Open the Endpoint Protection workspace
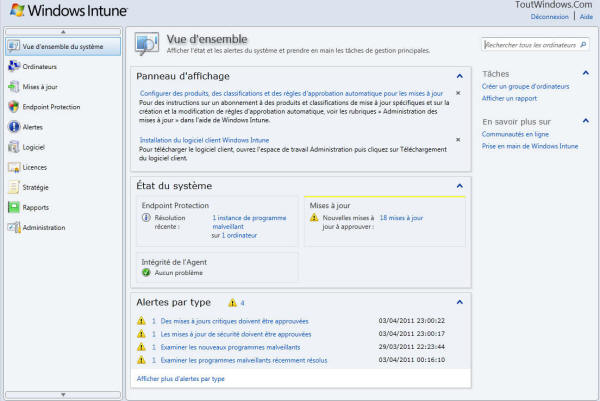Image resolution: width=600 pixels, height=401 pixels. pyautogui.click(x=51, y=107)
